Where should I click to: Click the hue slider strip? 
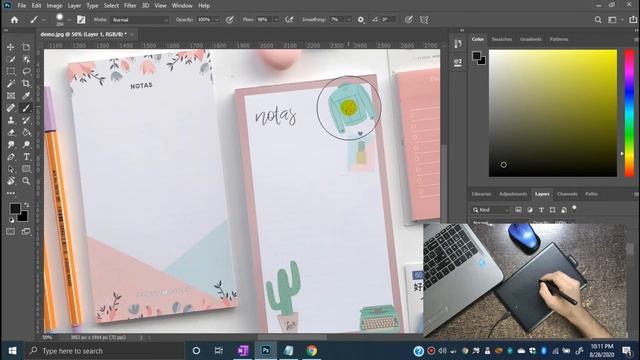coord(629,113)
